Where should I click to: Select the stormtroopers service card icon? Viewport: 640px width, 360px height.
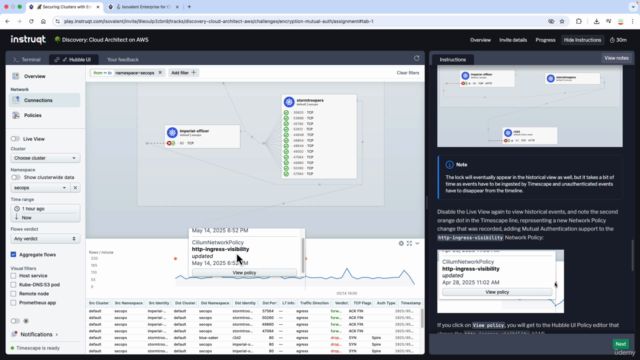[289, 102]
